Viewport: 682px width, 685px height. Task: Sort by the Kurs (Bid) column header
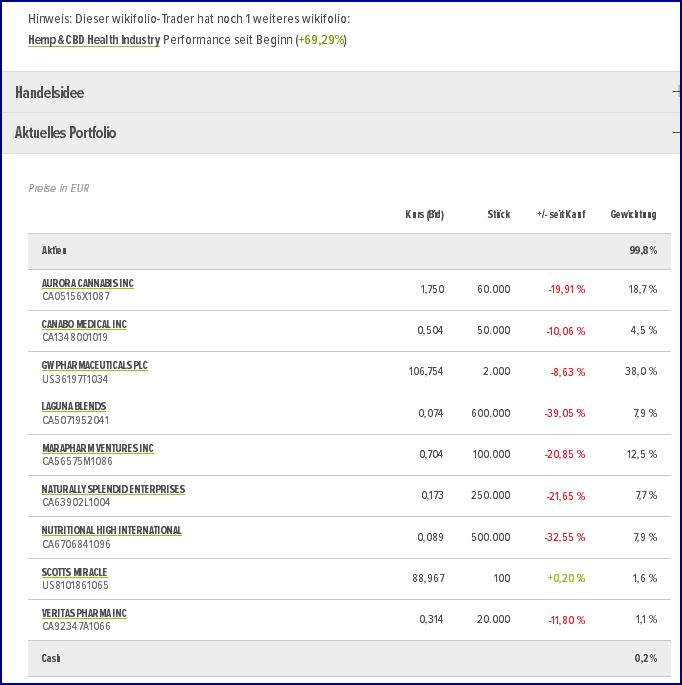point(424,215)
